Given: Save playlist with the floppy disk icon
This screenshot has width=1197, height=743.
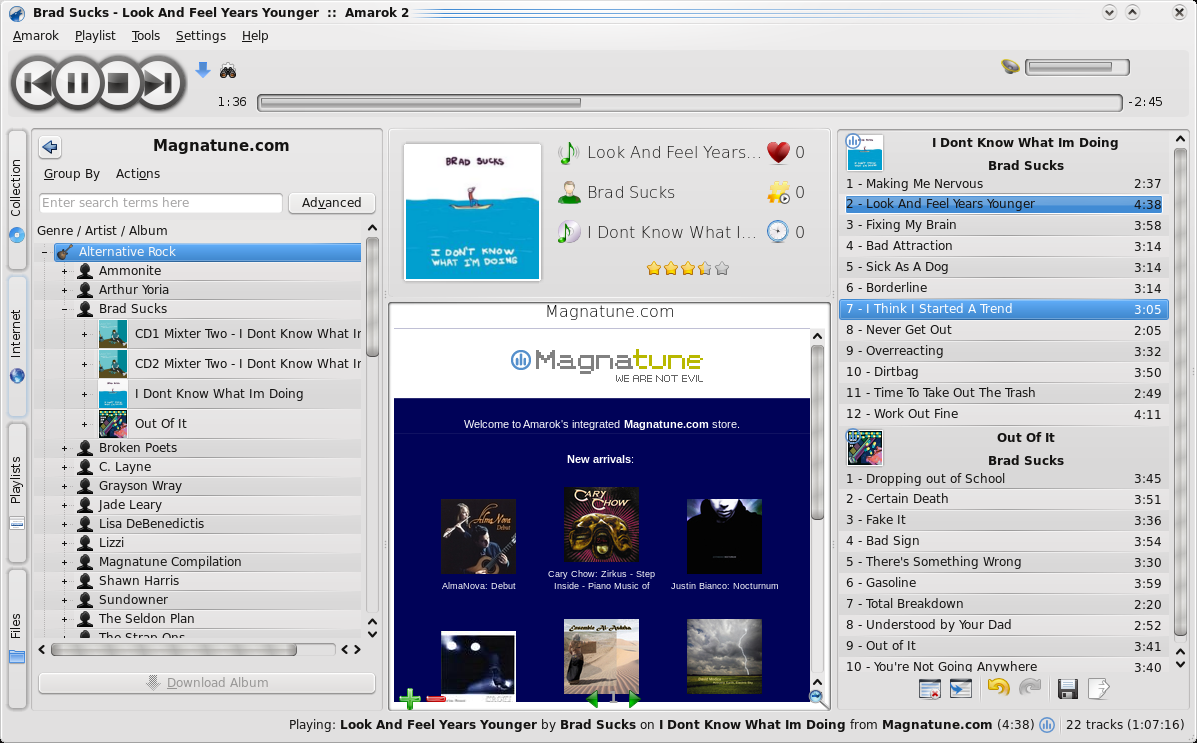Looking at the screenshot, I should tap(1067, 688).
